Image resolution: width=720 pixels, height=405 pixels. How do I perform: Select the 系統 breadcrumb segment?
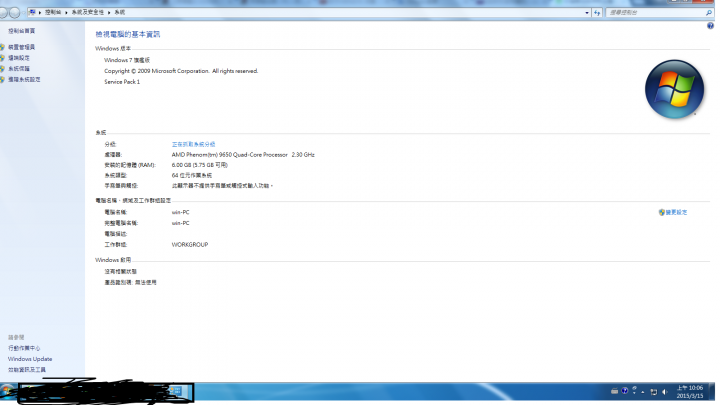pos(119,12)
